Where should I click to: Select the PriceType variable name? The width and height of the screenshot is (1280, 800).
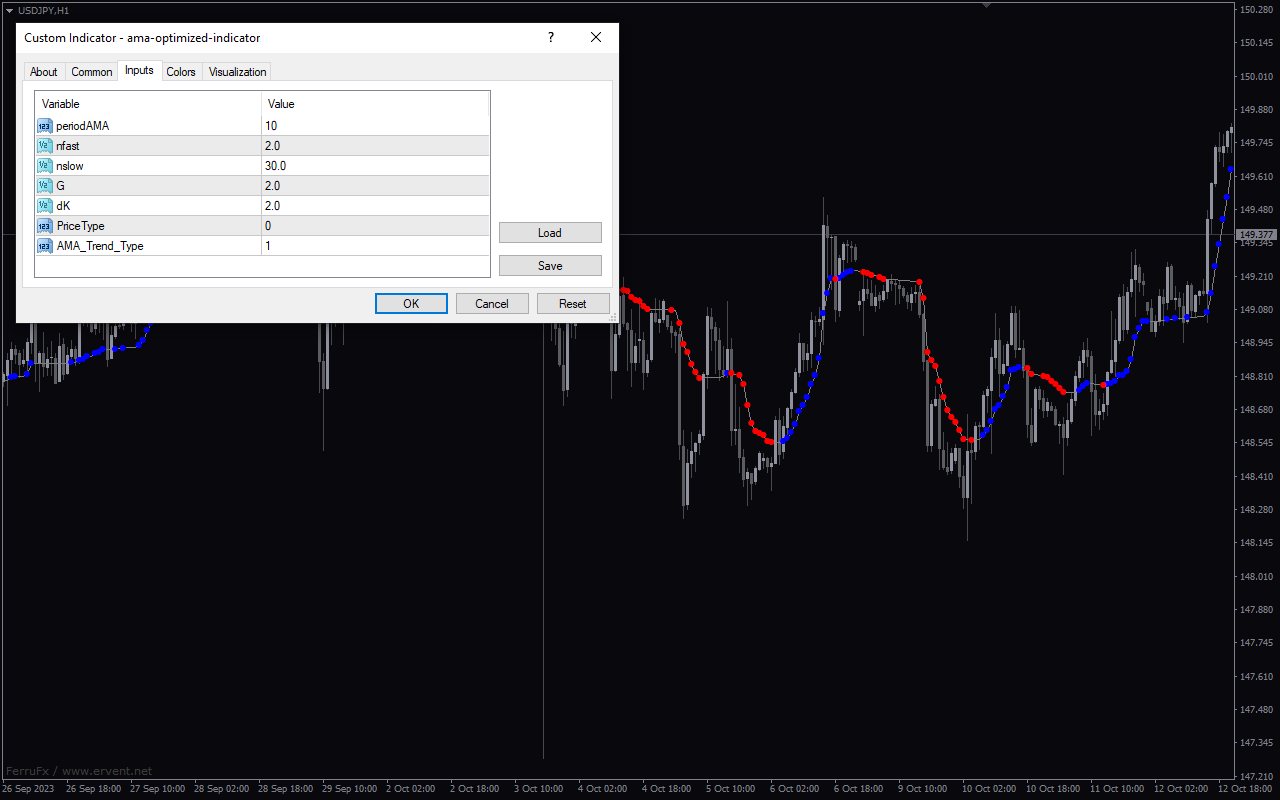click(80, 226)
